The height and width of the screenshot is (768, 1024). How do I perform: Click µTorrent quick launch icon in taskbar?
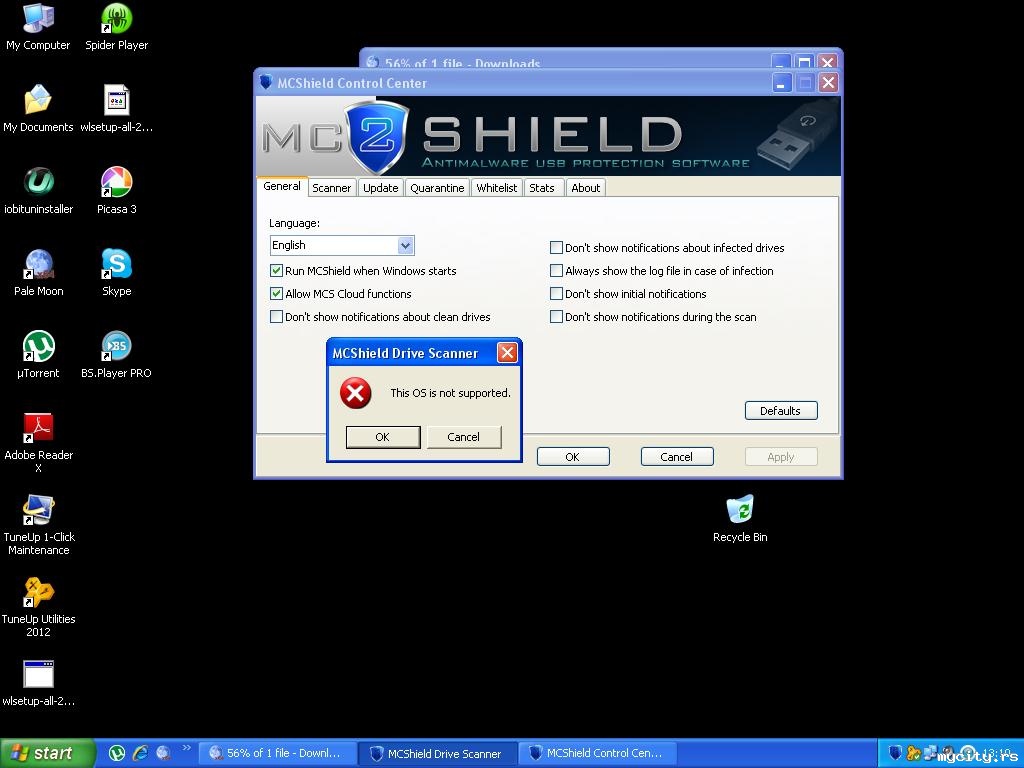116,753
